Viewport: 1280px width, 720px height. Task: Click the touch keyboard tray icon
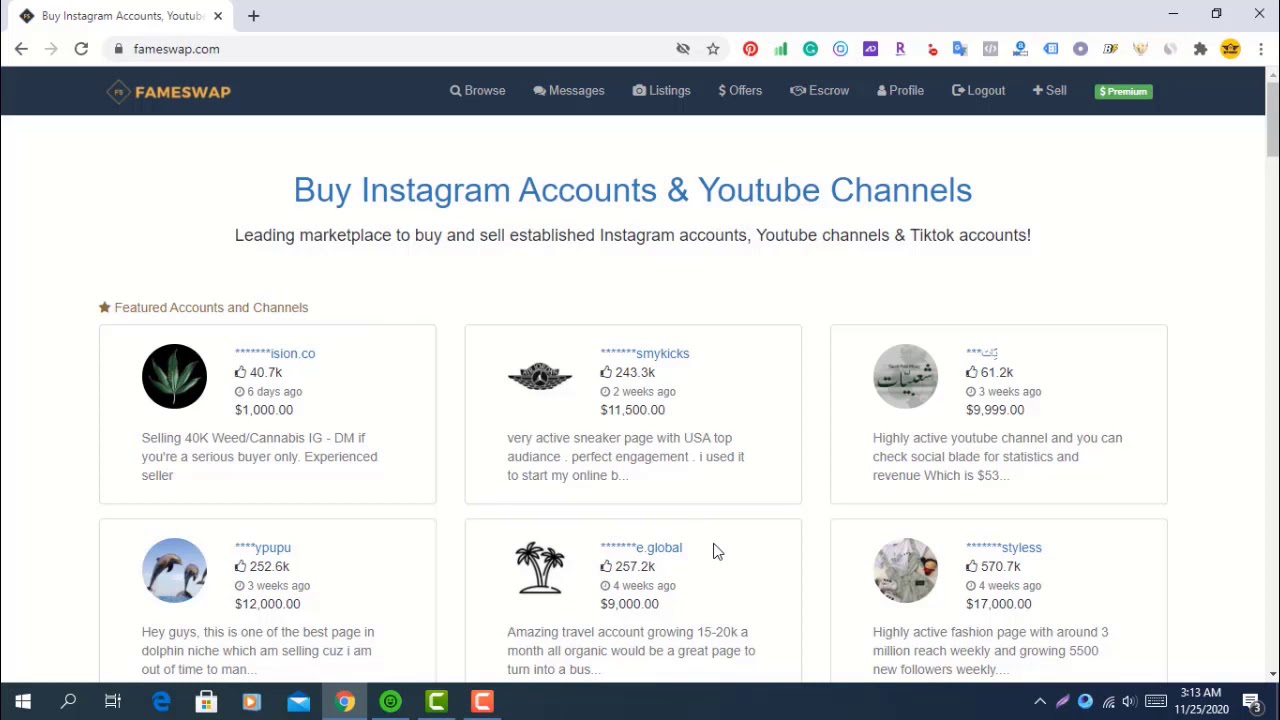(1156, 702)
